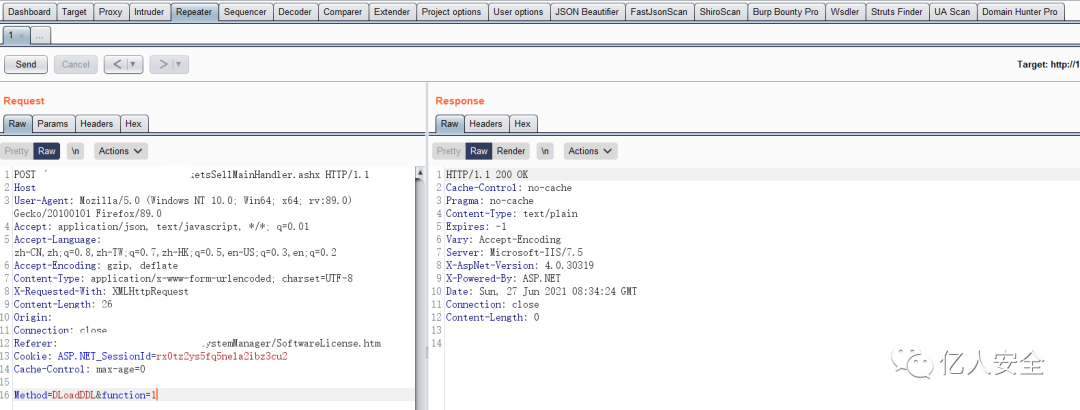This screenshot has width=1080, height=410.
Task: Open the Response Headers tab
Action: 486,123
